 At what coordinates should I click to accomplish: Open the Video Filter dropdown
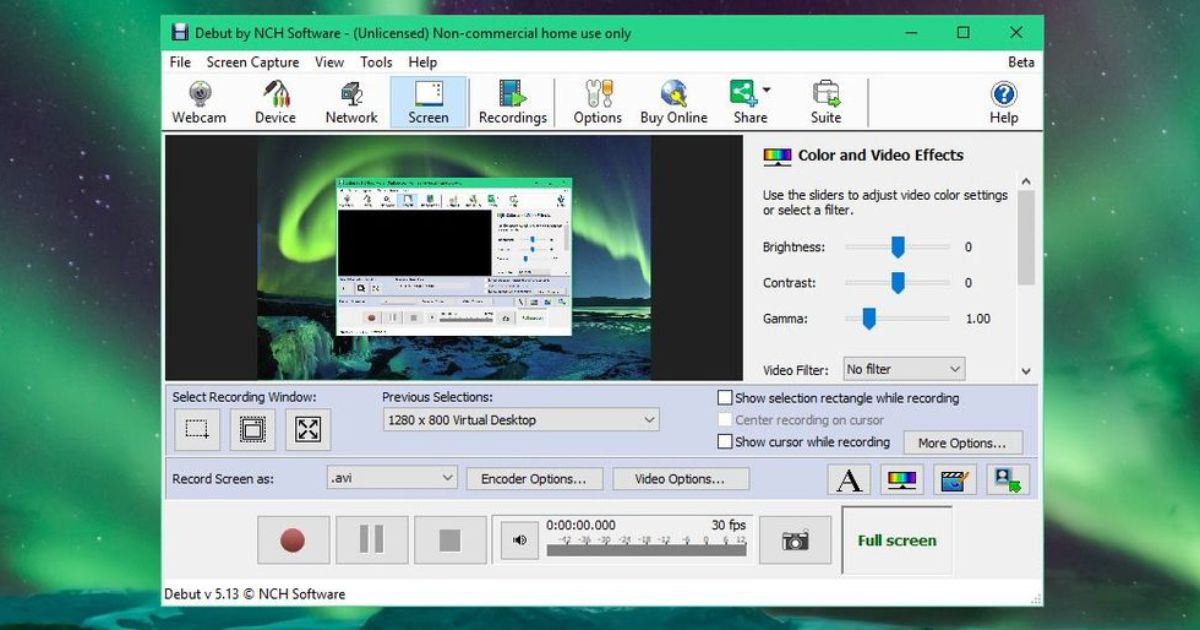click(x=903, y=368)
